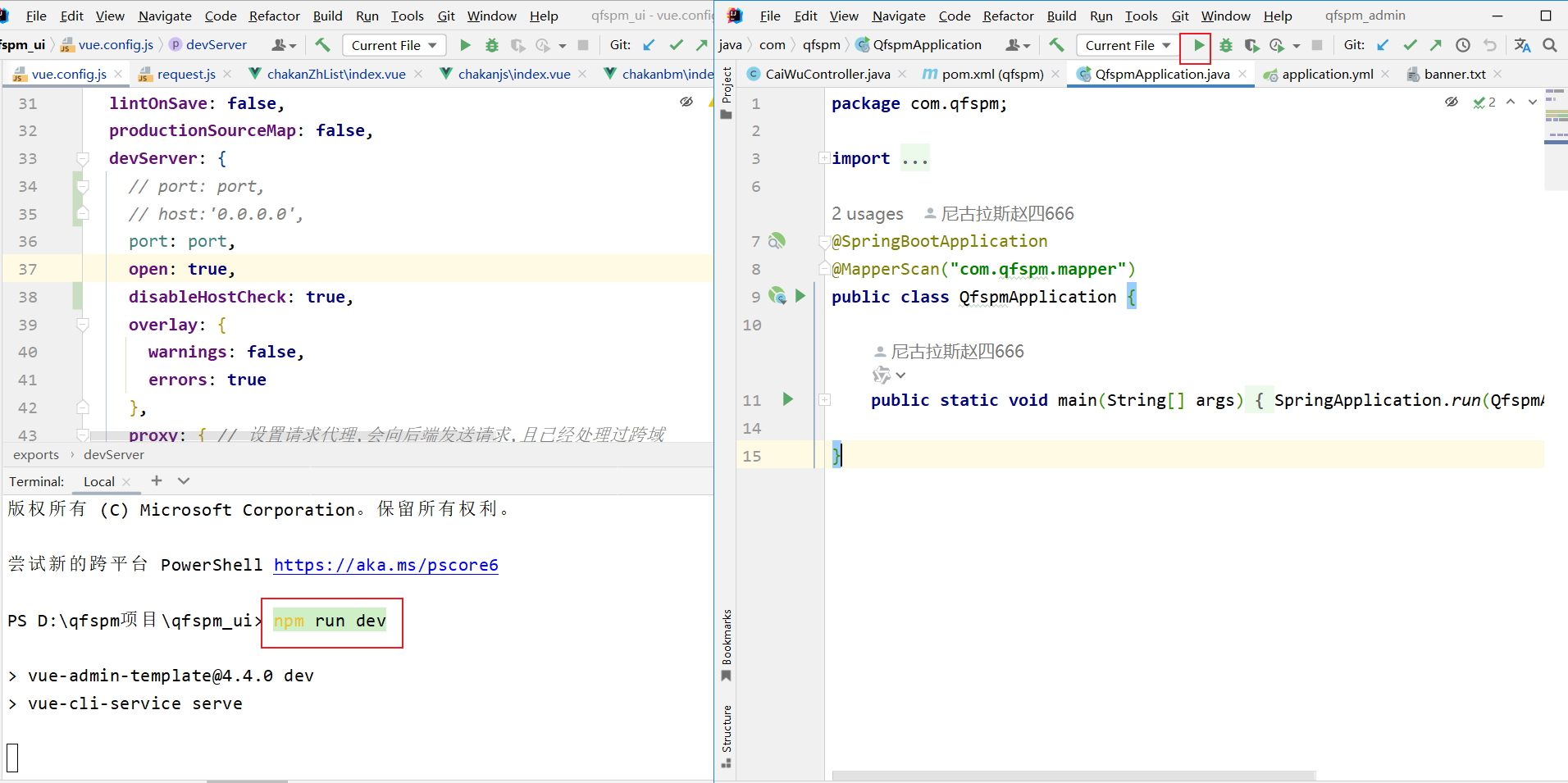Click line 37 containing open: true
1568x783 pixels.
click(358, 269)
